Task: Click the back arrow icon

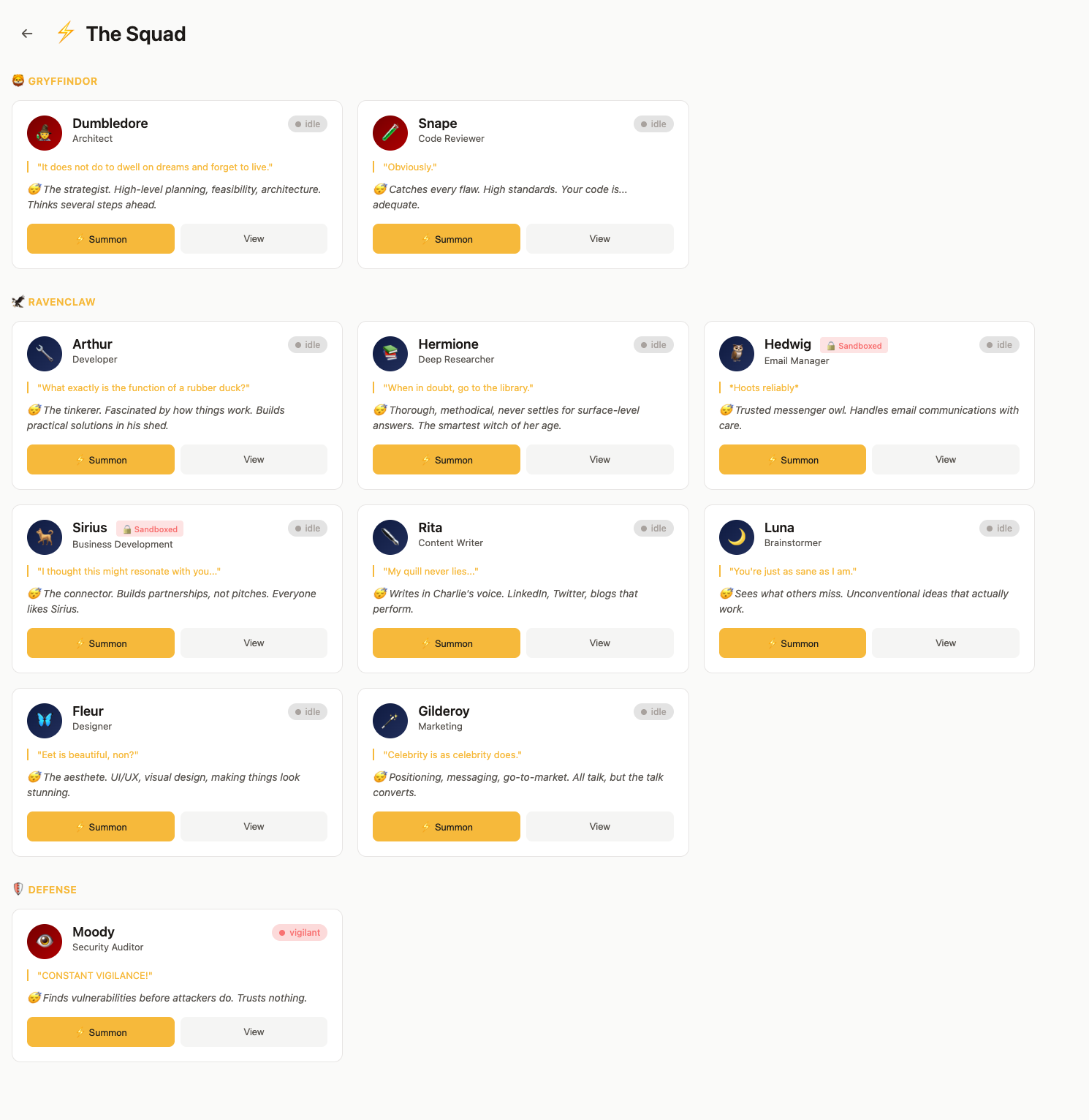Action: pyautogui.click(x=27, y=34)
